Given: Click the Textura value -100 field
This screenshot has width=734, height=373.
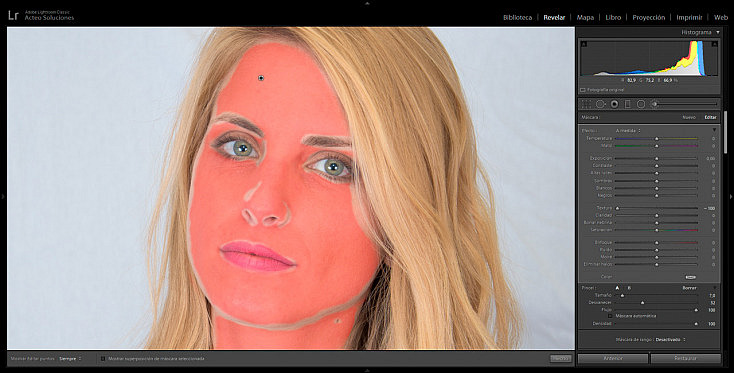Looking at the screenshot, I should (x=709, y=208).
